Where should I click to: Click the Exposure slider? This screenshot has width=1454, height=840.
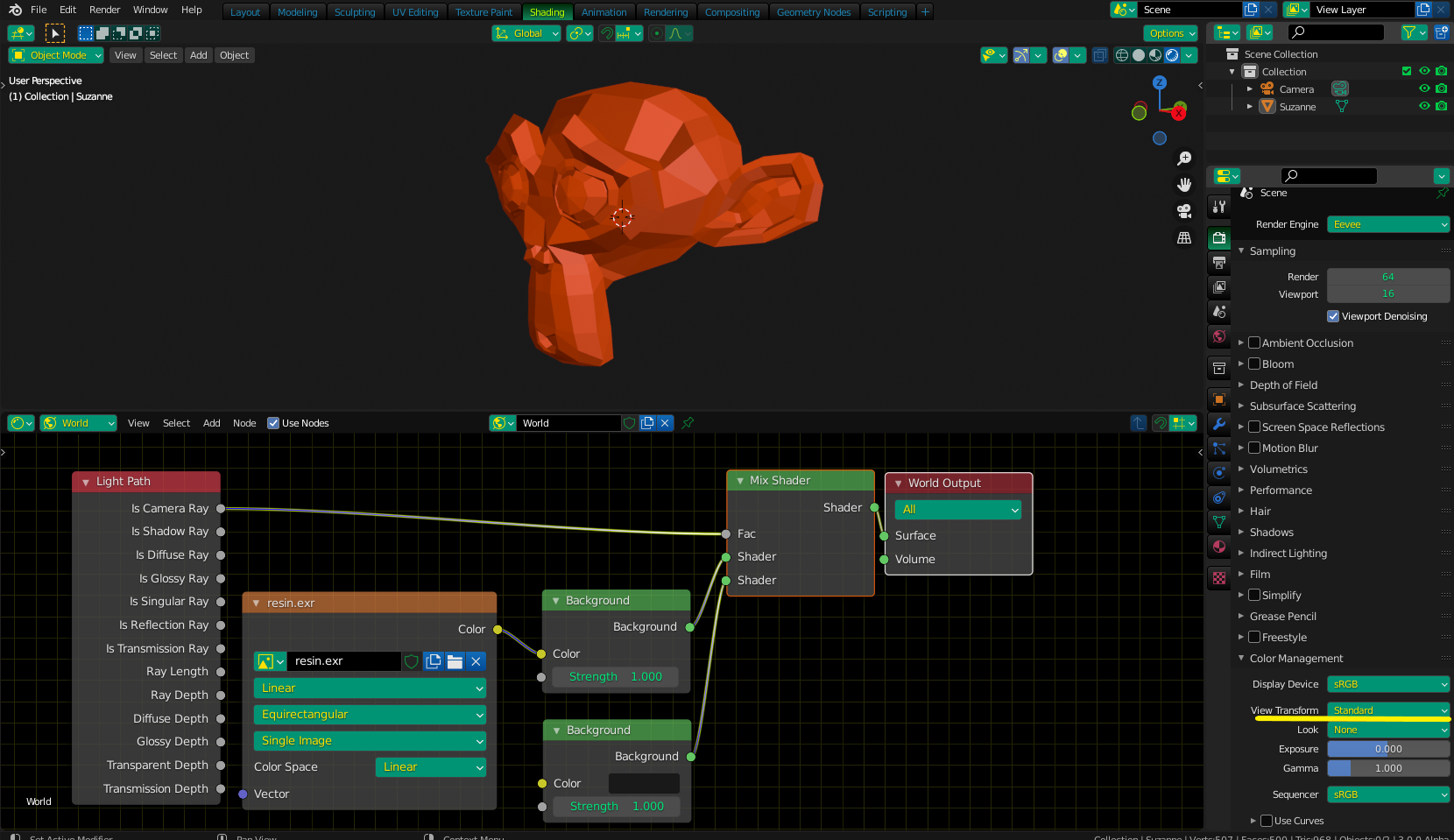[1388, 749]
